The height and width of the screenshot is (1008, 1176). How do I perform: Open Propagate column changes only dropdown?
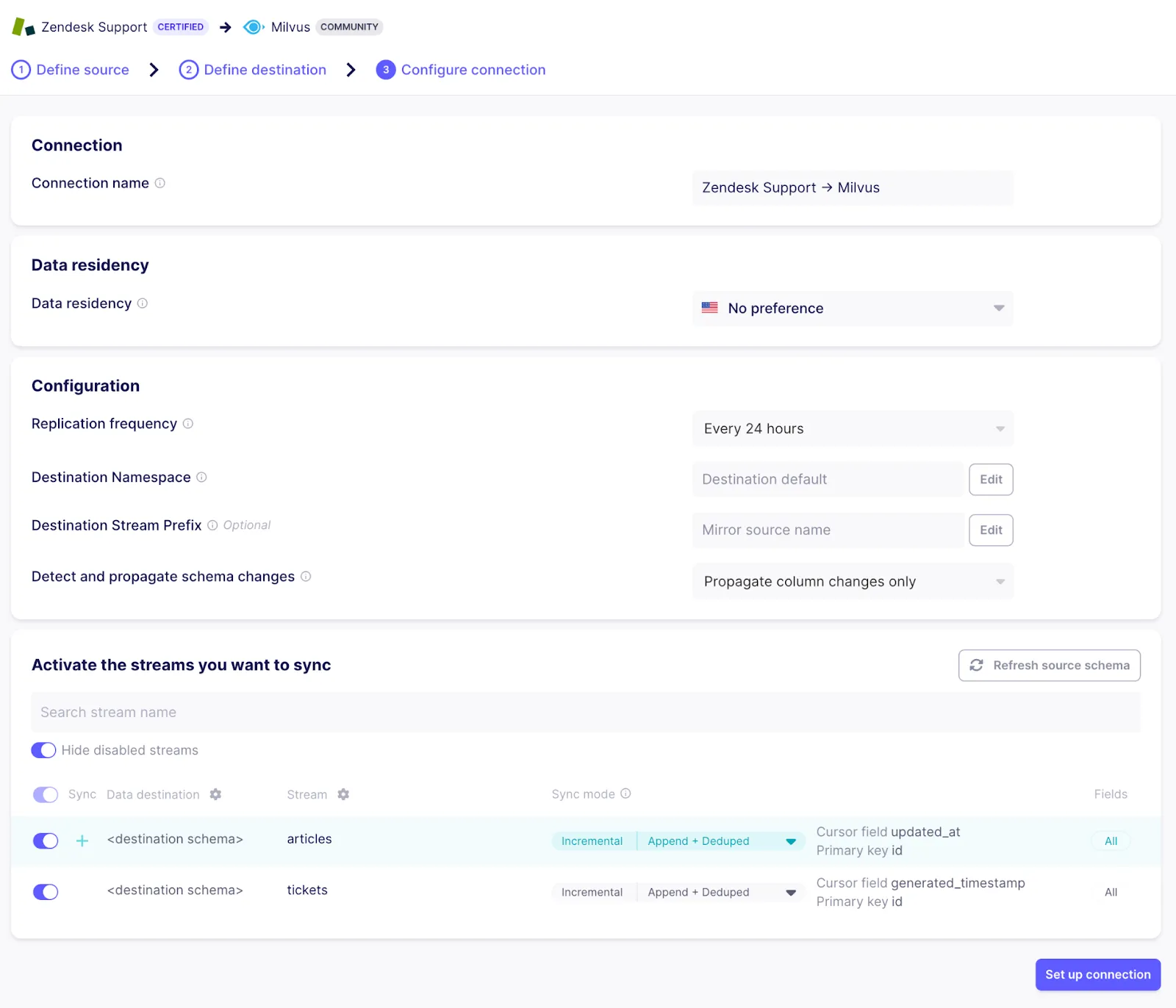(853, 582)
